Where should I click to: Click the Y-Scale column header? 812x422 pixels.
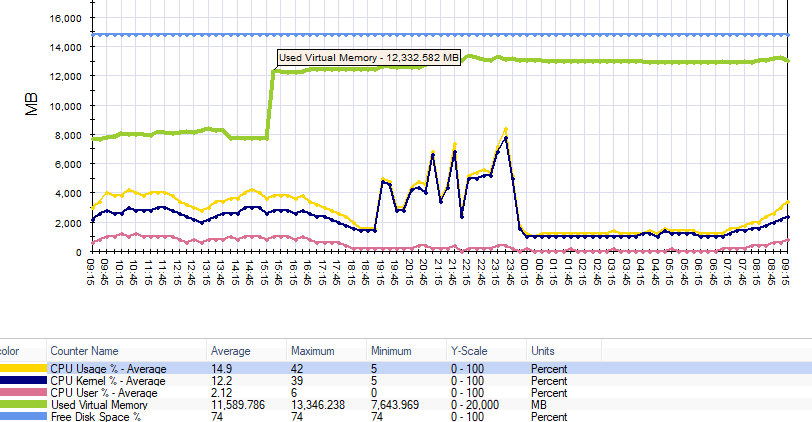470,351
